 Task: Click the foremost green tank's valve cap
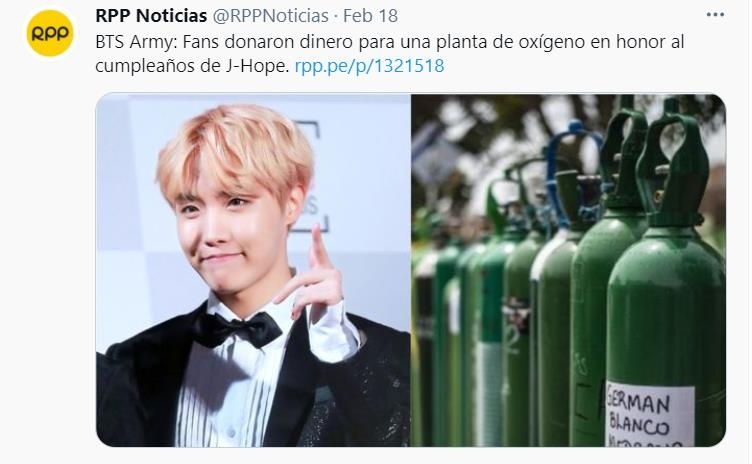(673, 166)
